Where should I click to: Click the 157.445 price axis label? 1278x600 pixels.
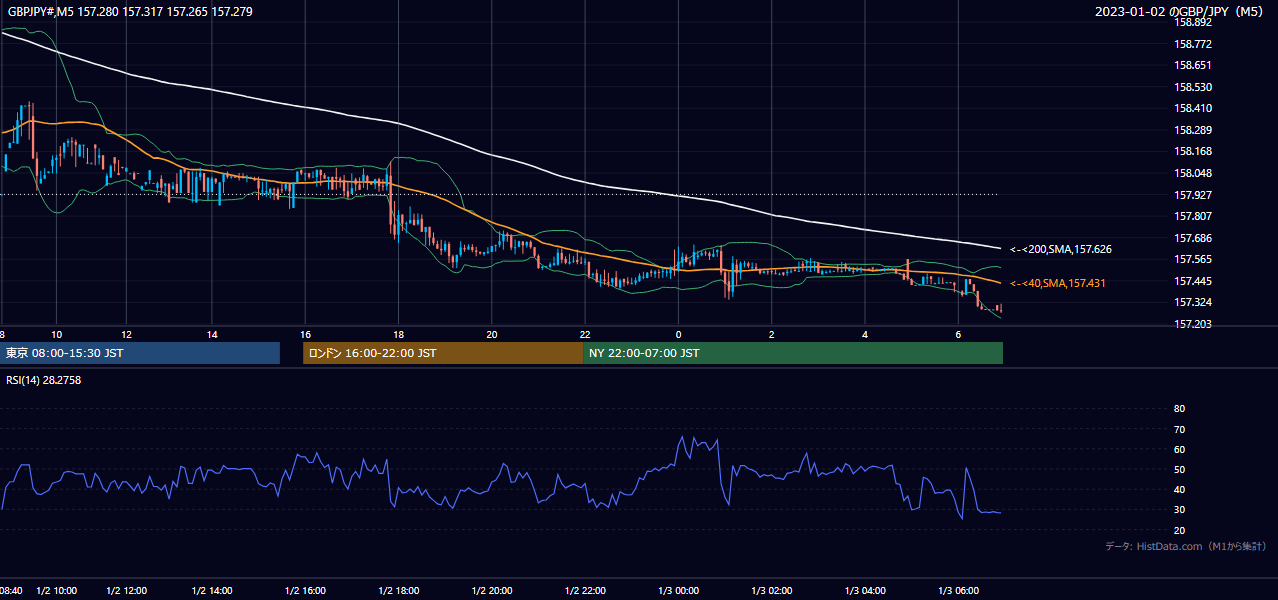click(x=1193, y=281)
